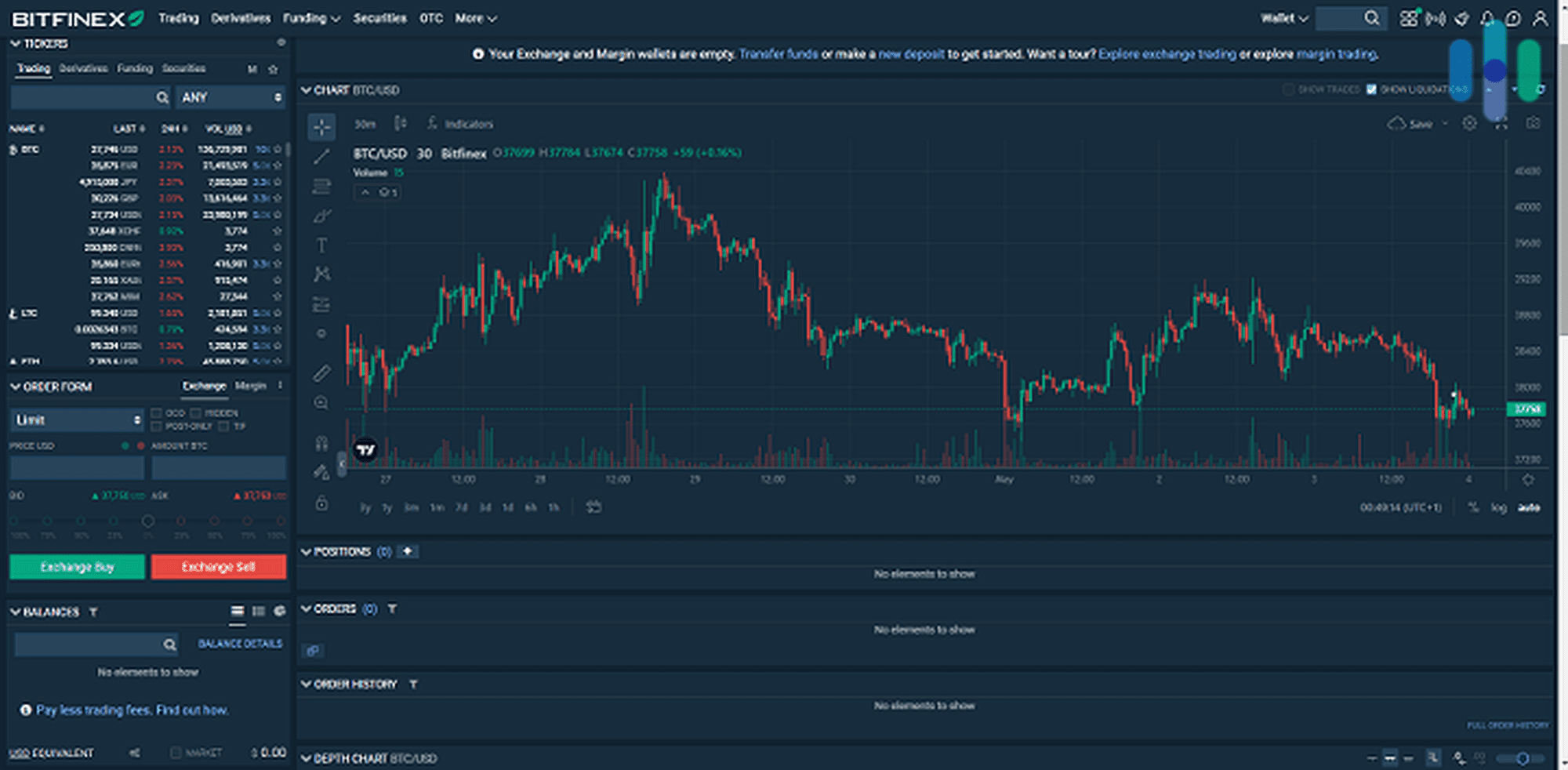Open the Wallet dropdown menu
The width and height of the screenshot is (1568, 770).
coord(1284,18)
